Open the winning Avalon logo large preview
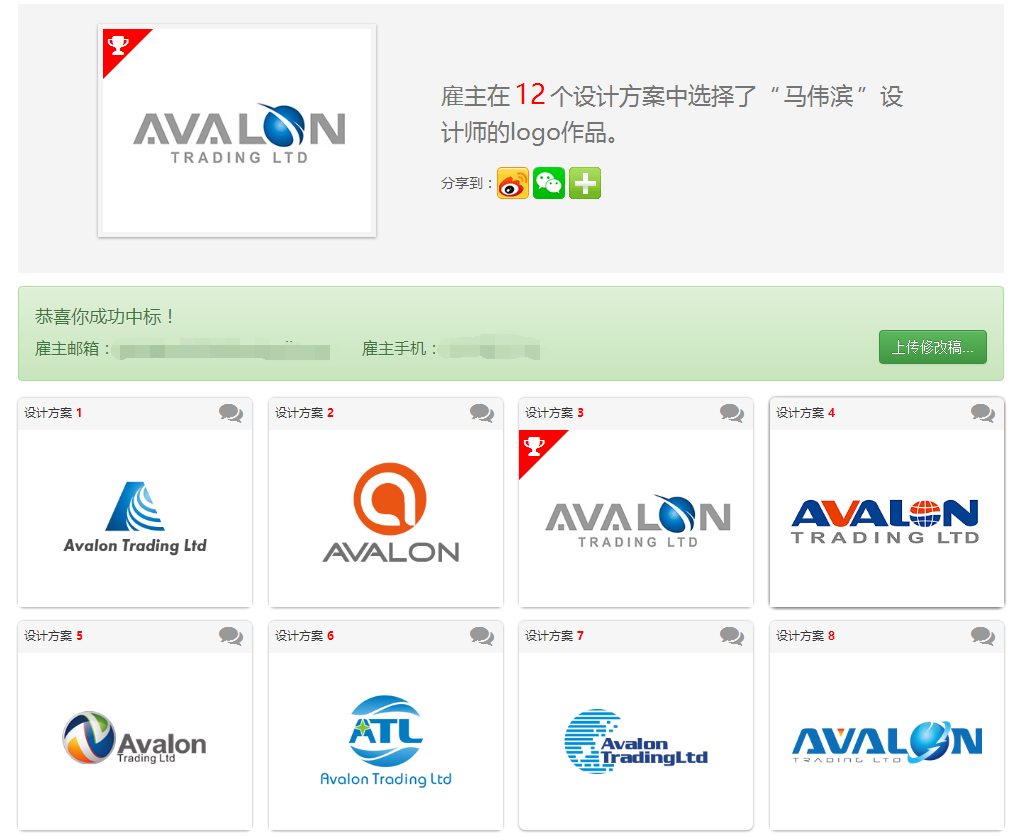The height and width of the screenshot is (838, 1020). tap(238, 132)
